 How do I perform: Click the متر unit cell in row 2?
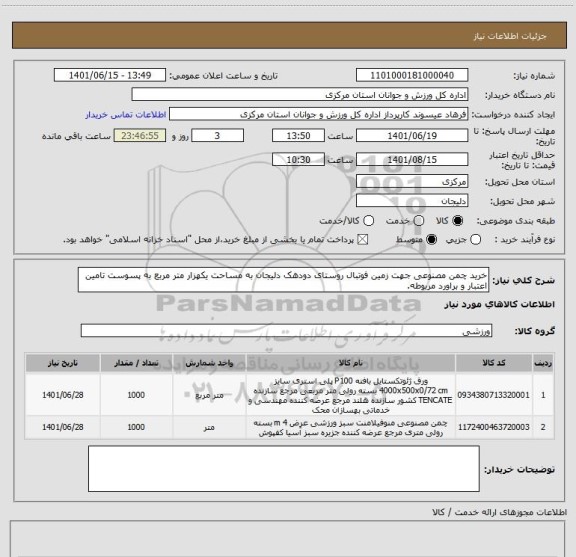tap(209, 427)
